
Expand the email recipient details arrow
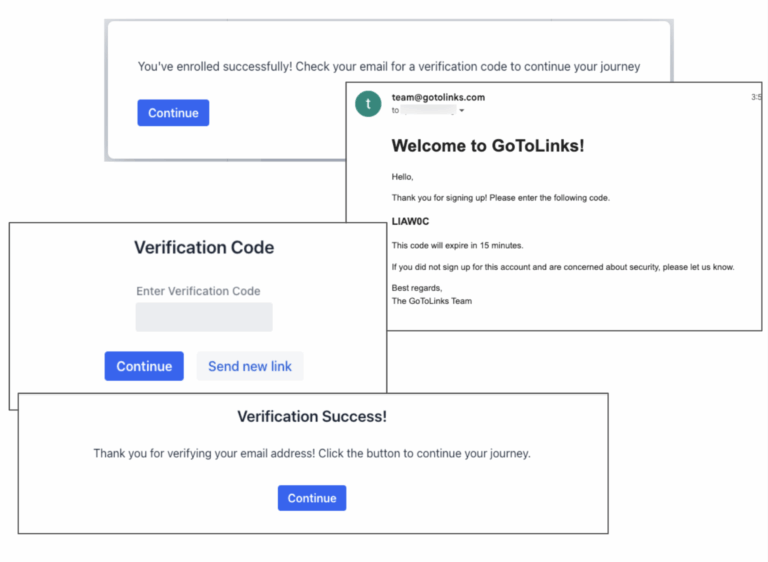pyautogui.click(x=462, y=110)
